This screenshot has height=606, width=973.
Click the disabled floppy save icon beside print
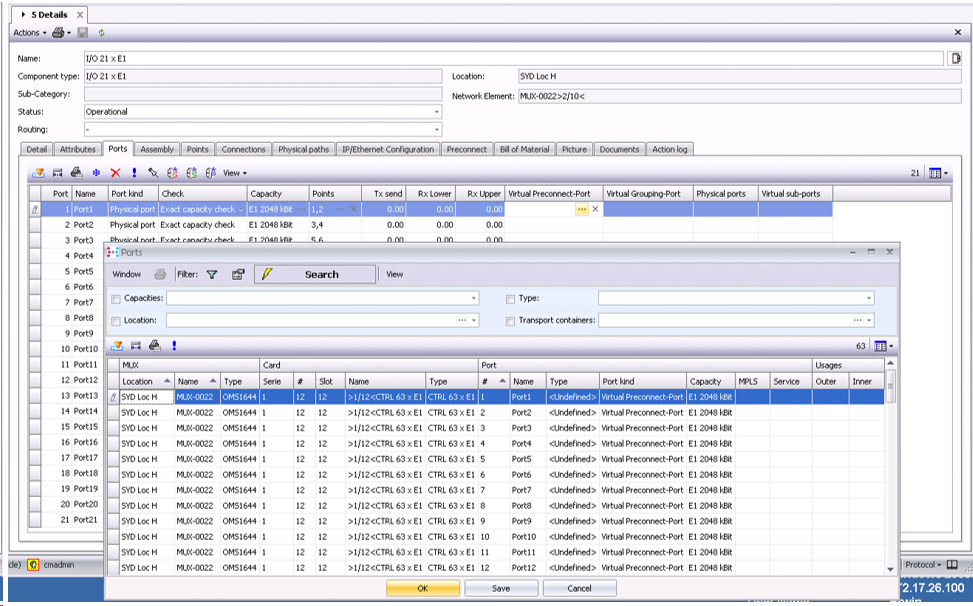pos(83,32)
